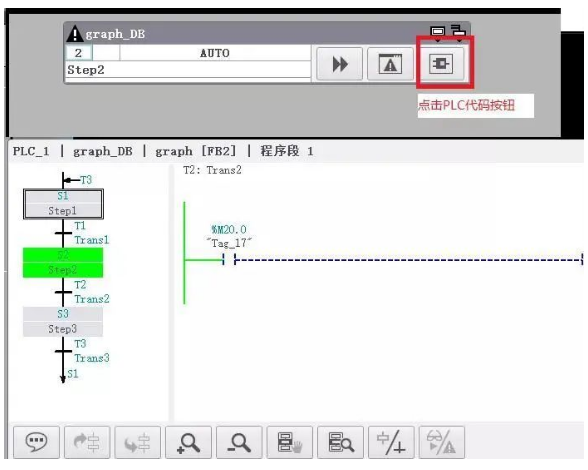Open the alarm view button with warning triangle
The width and height of the screenshot is (588, 470).
[390, 64]
